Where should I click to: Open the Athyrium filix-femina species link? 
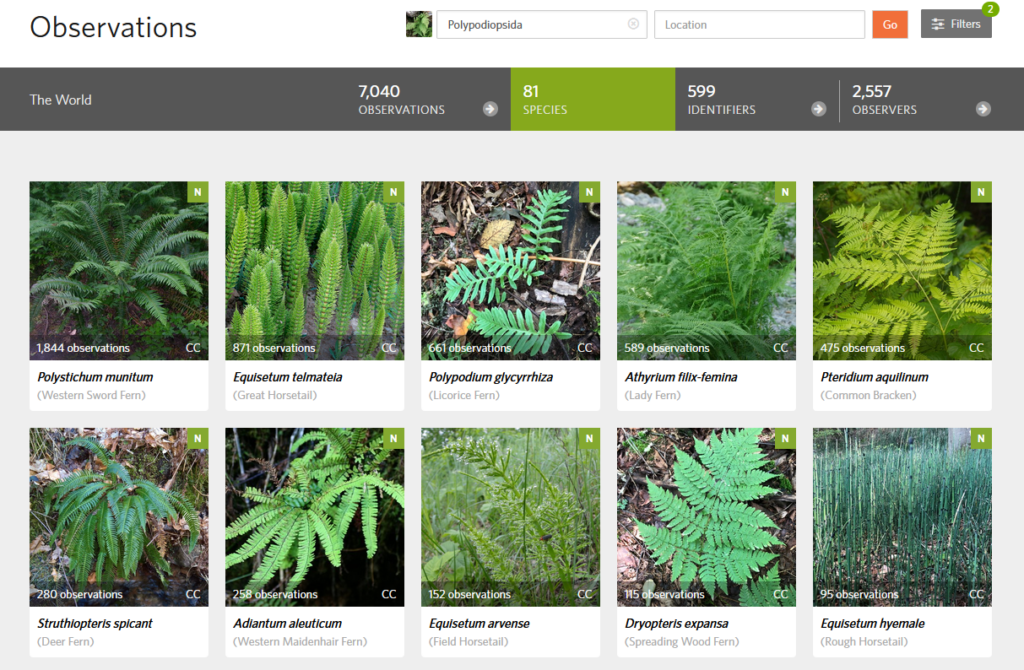[x=681, y=377]
